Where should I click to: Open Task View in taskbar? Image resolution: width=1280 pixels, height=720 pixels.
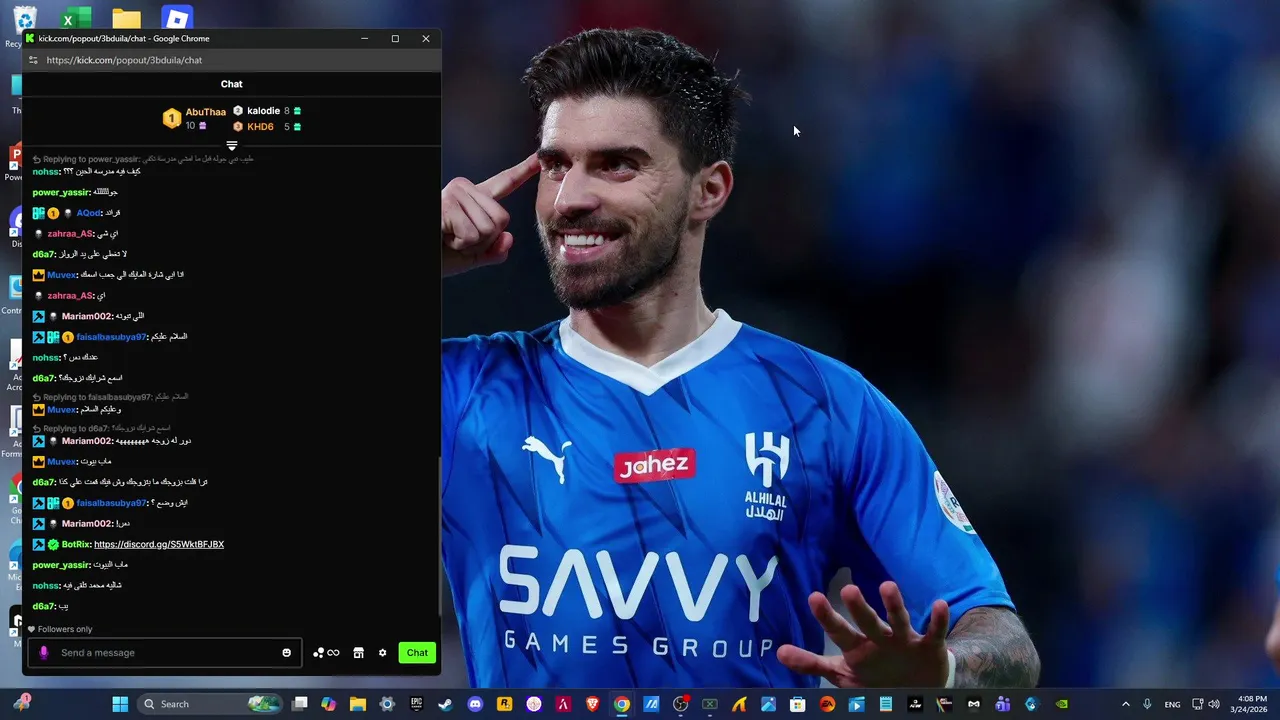click(299, 704)
